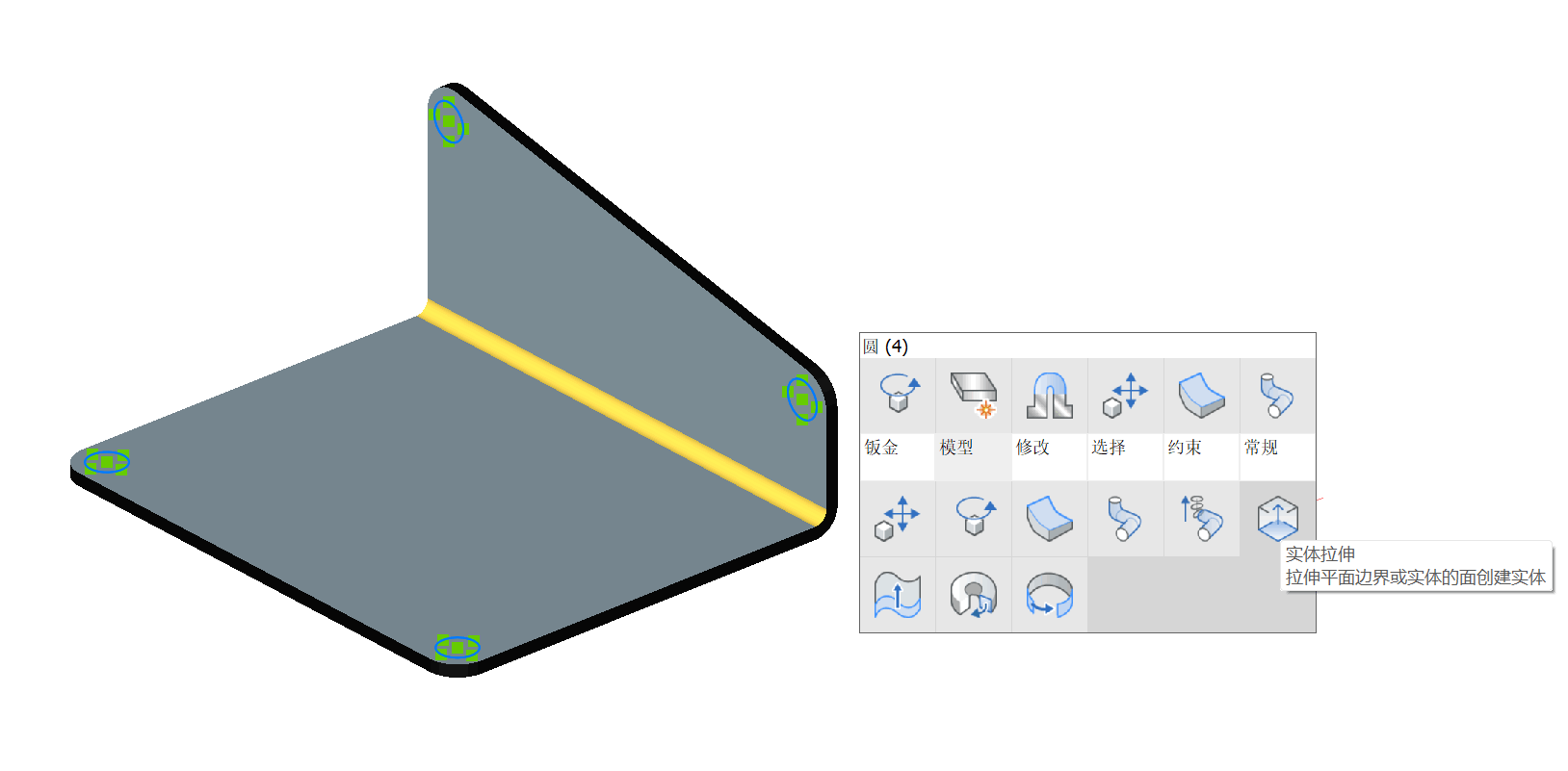Click the sweep pipe icon above 常规 tab

[1277, 396]
